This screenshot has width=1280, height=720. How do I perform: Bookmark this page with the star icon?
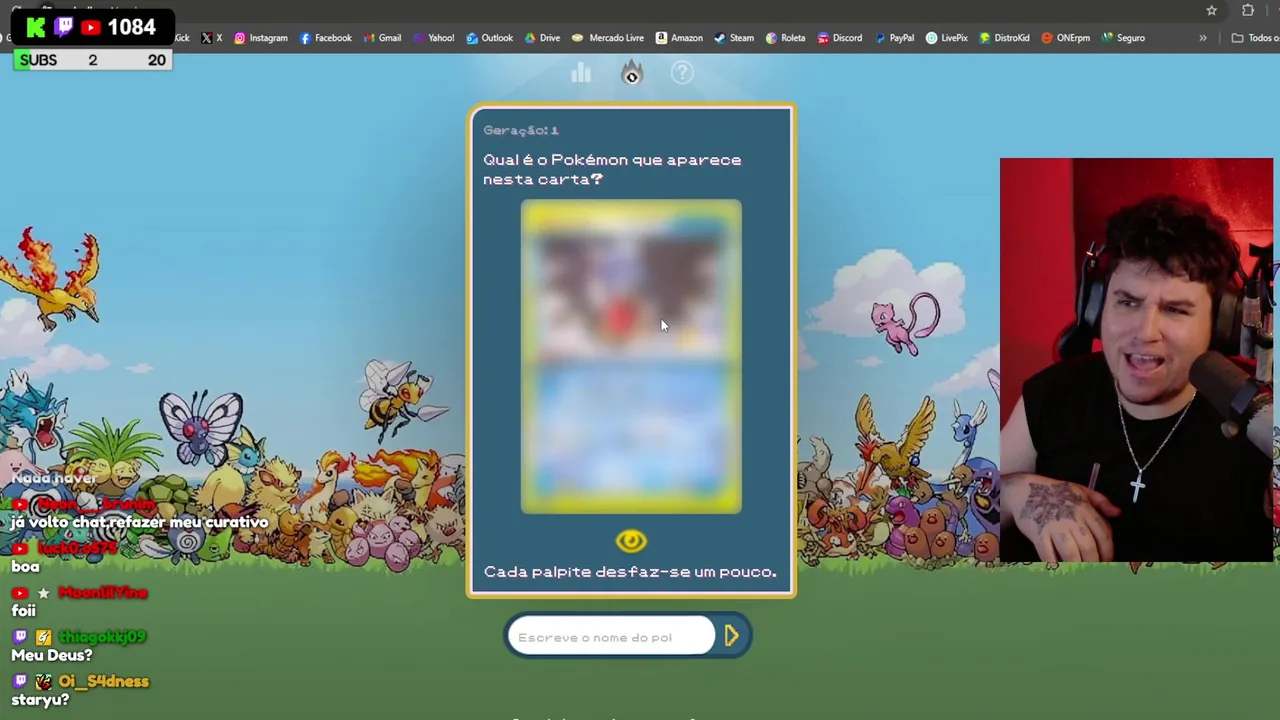click(x=1211, y=10)
